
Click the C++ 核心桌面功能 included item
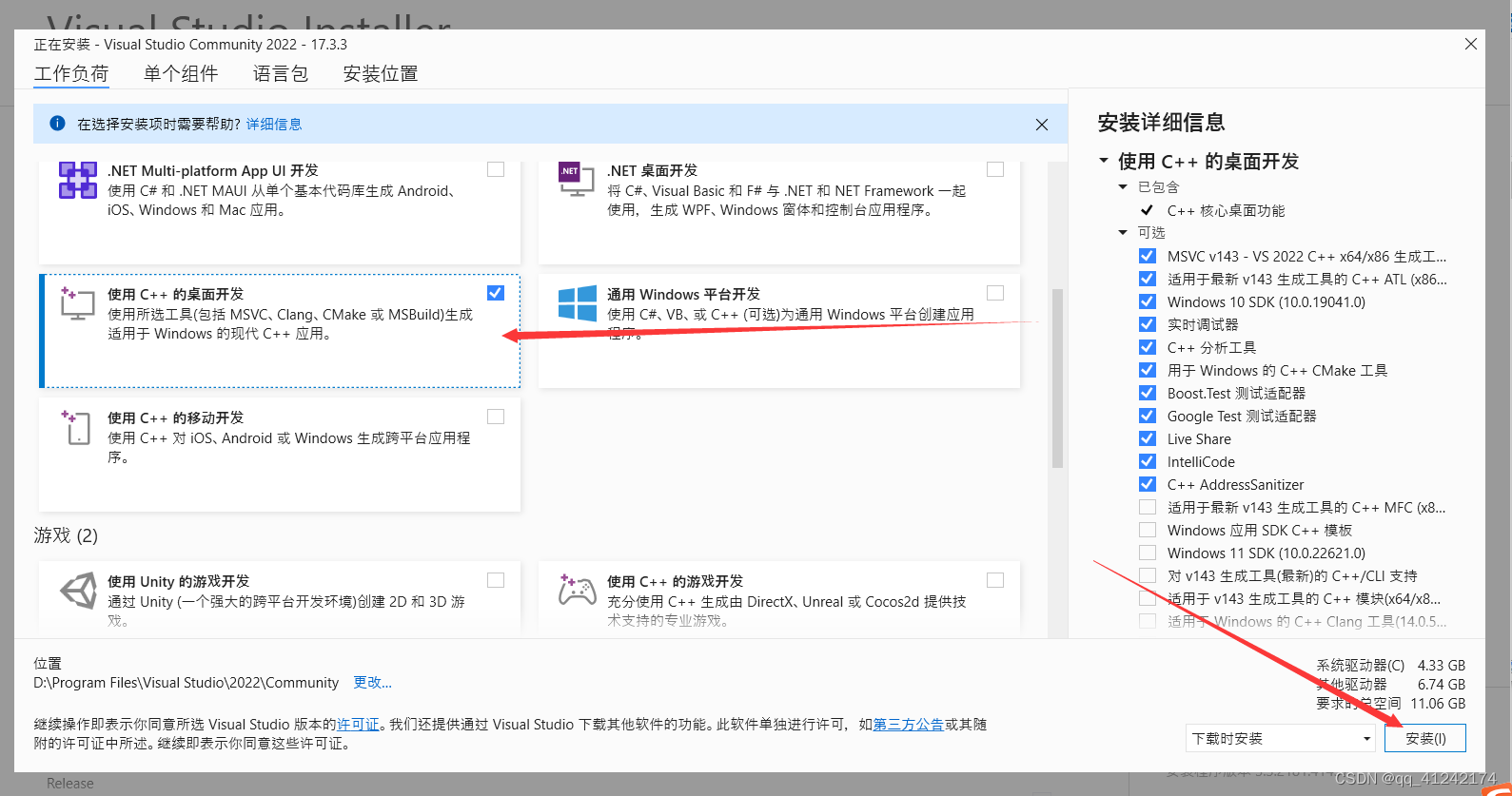click(1226, 210)
